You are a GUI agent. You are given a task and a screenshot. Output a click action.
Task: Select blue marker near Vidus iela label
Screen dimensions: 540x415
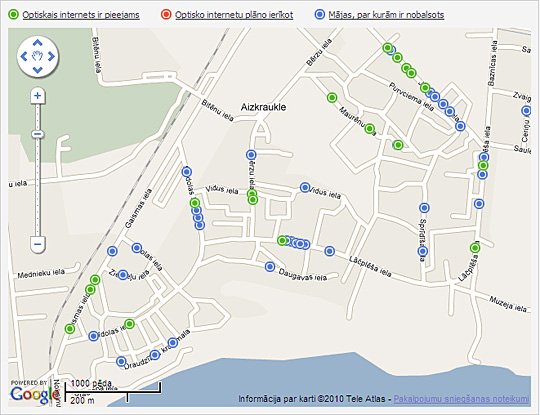tap(305, 187)
